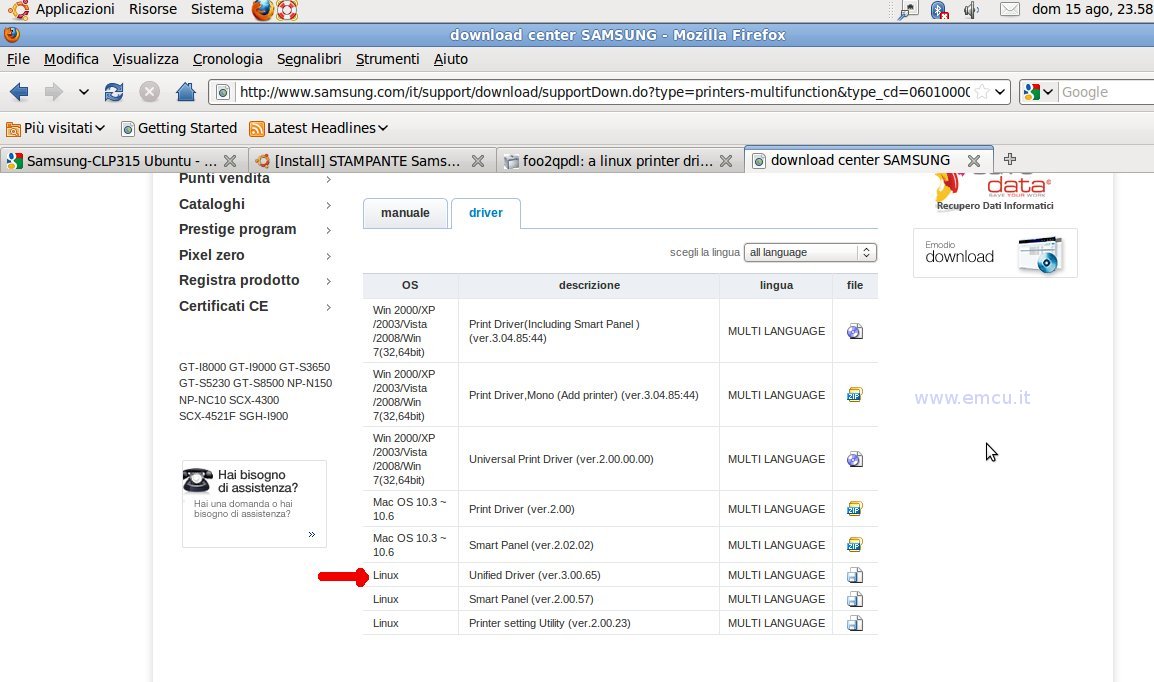Switch to the [Install] STAMPANTE Samsung tab
Screen dimensions: 1154x682
click(x=359, y=160)
